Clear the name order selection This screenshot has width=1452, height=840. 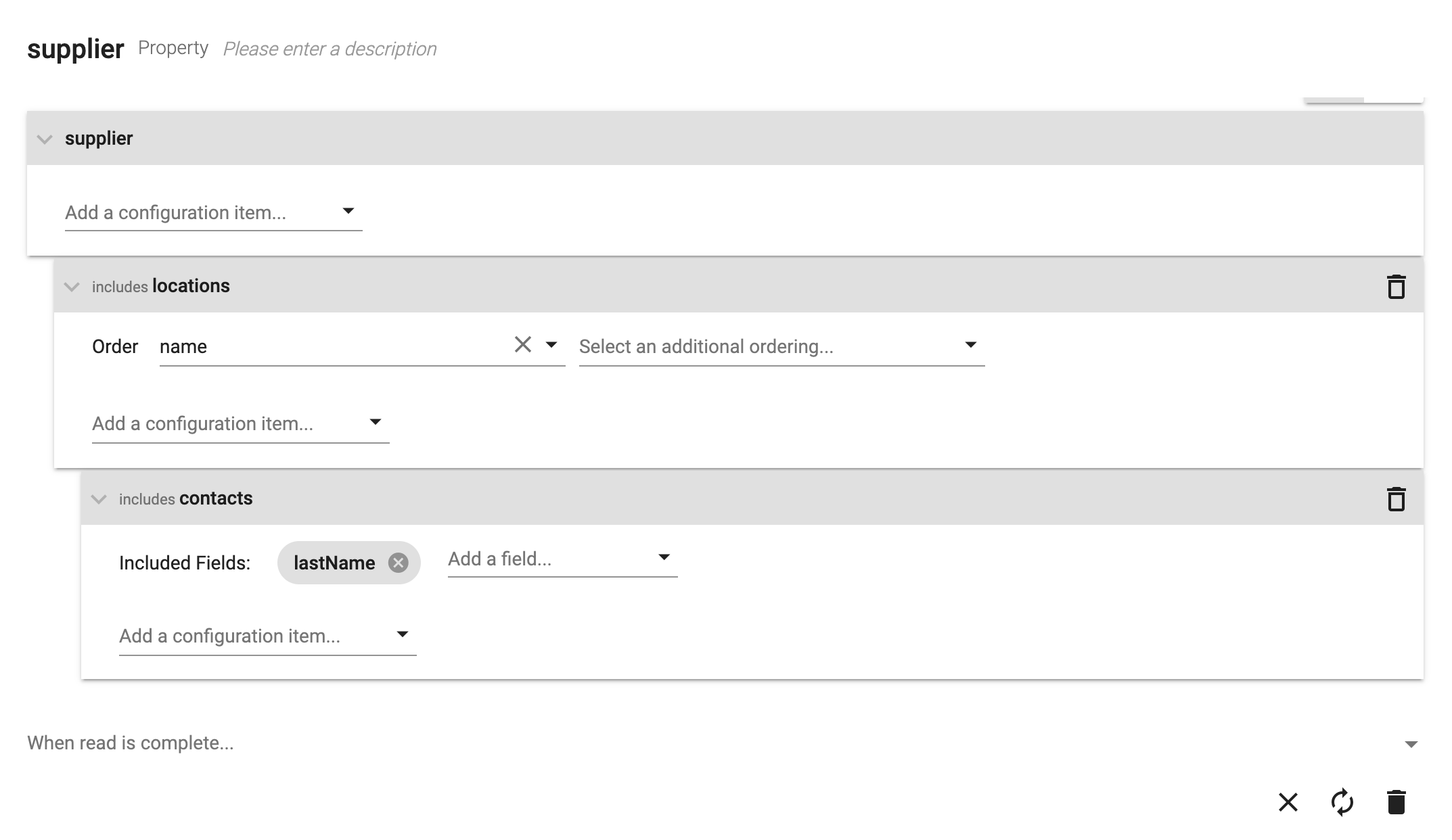click(522, 345)
